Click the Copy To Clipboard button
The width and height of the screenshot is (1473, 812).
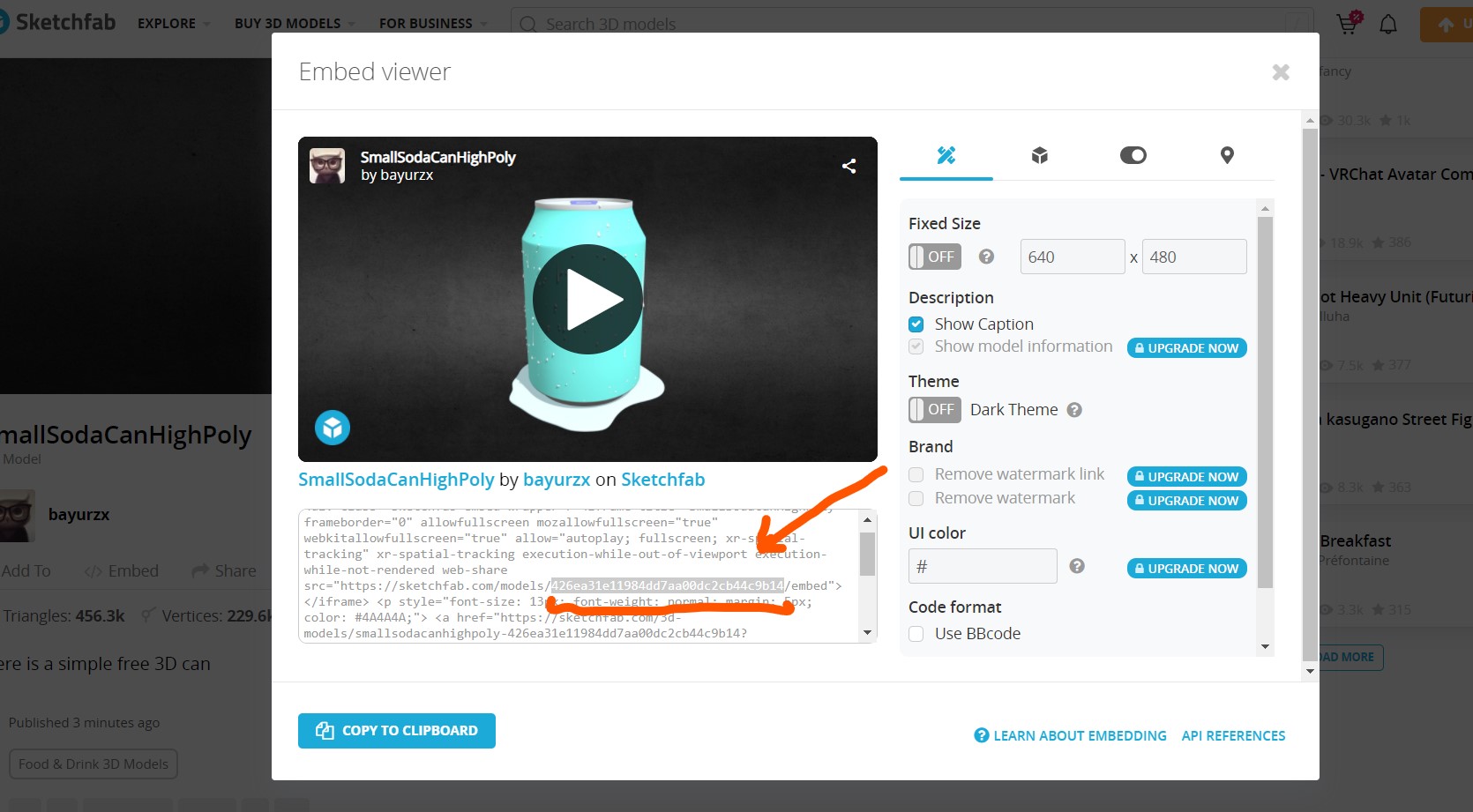point(396,730)
